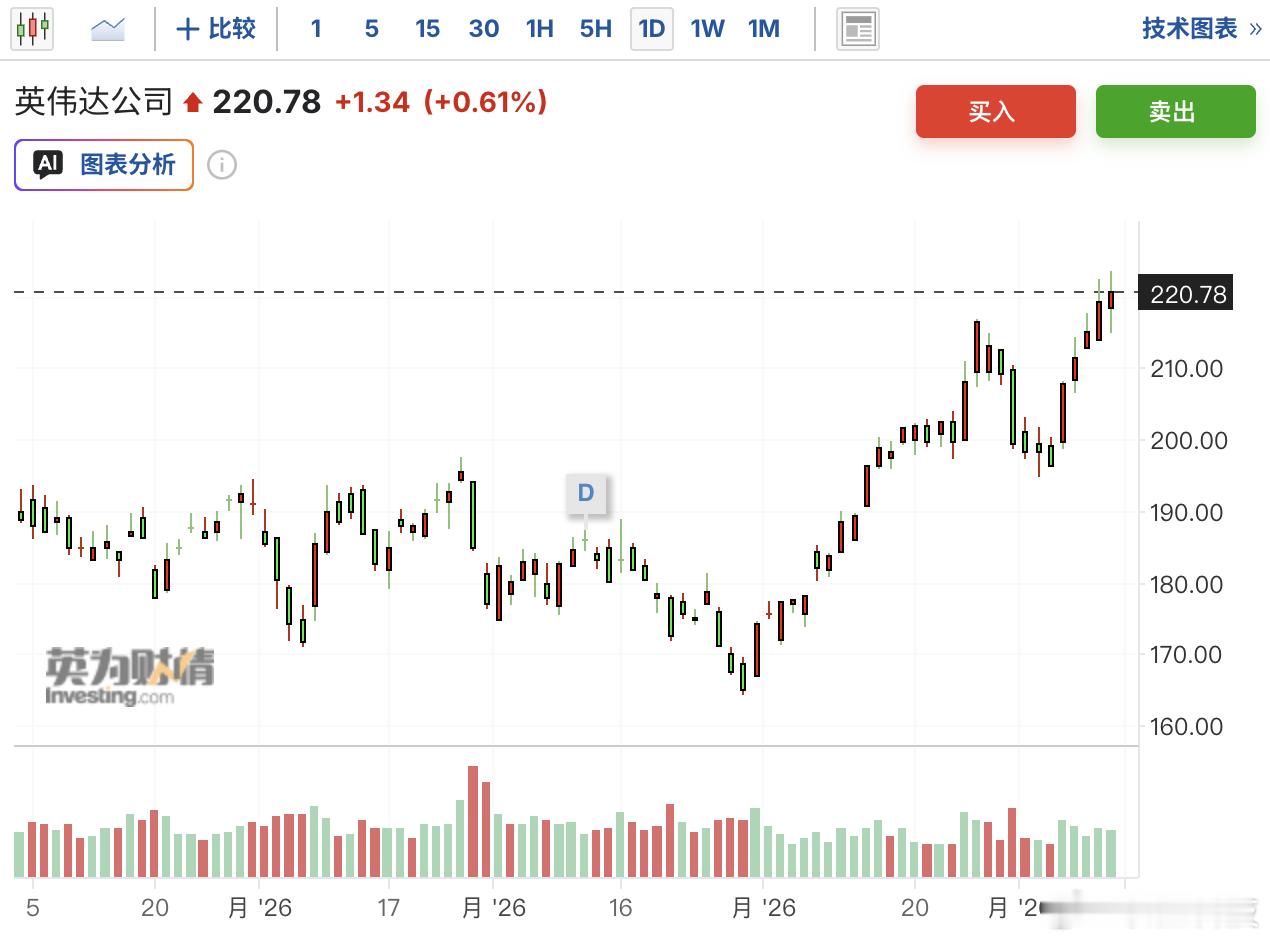
Task: Click the AI speech bubble icon
Action: 49,165
